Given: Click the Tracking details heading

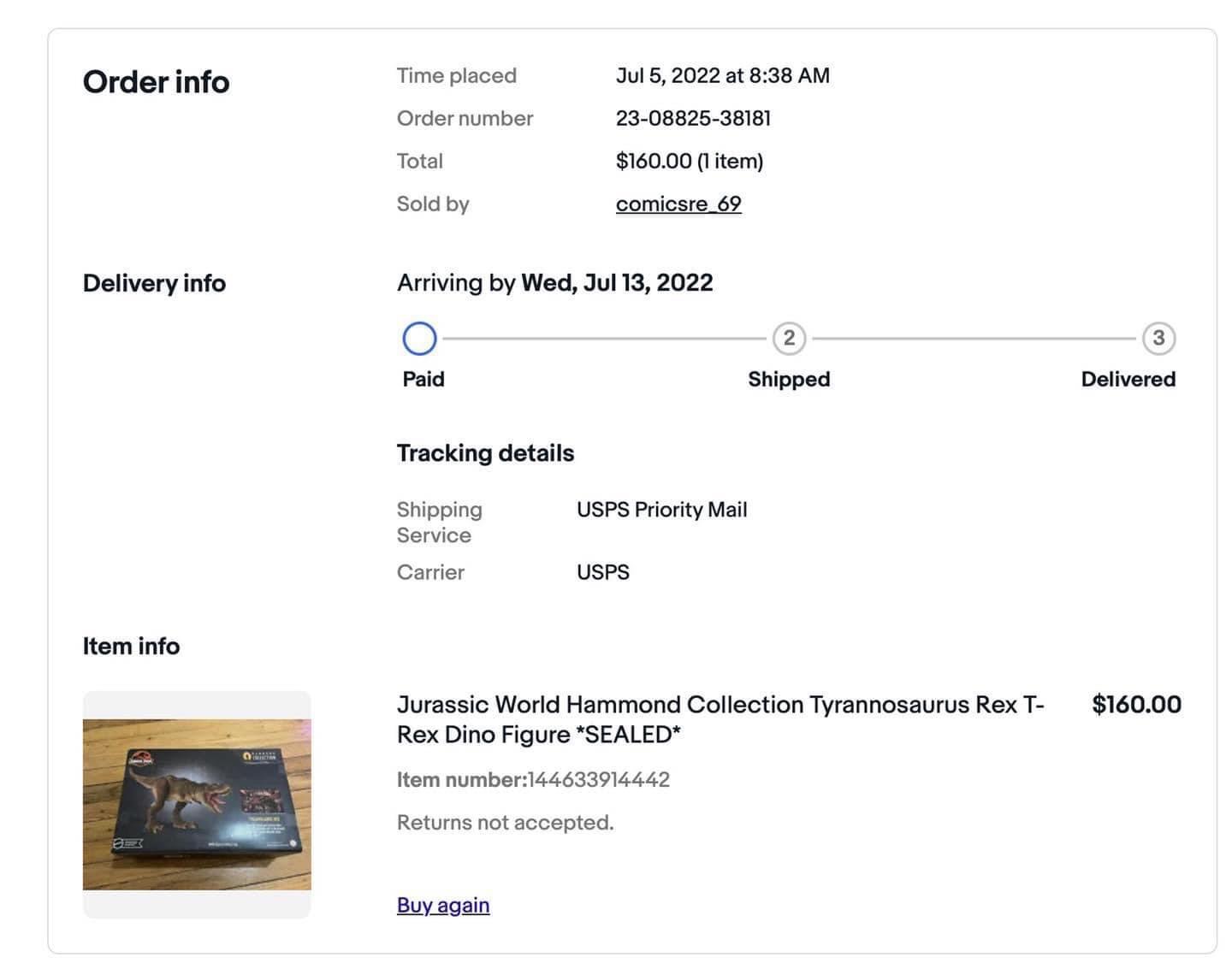Looking at the screenshot, I should 485,453.
